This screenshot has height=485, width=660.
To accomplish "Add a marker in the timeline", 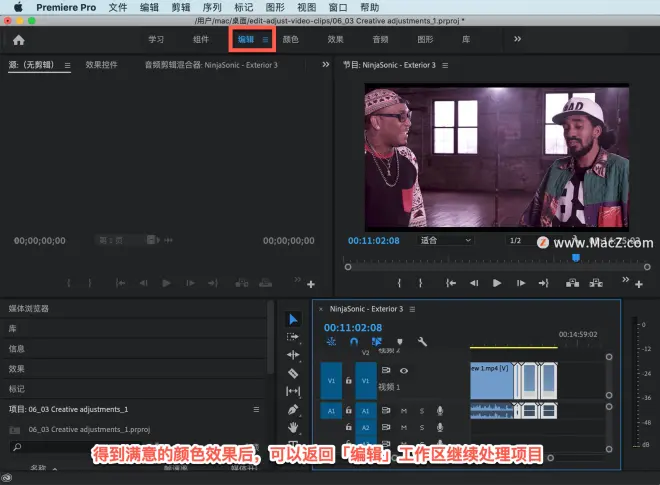I will point(400,341).
